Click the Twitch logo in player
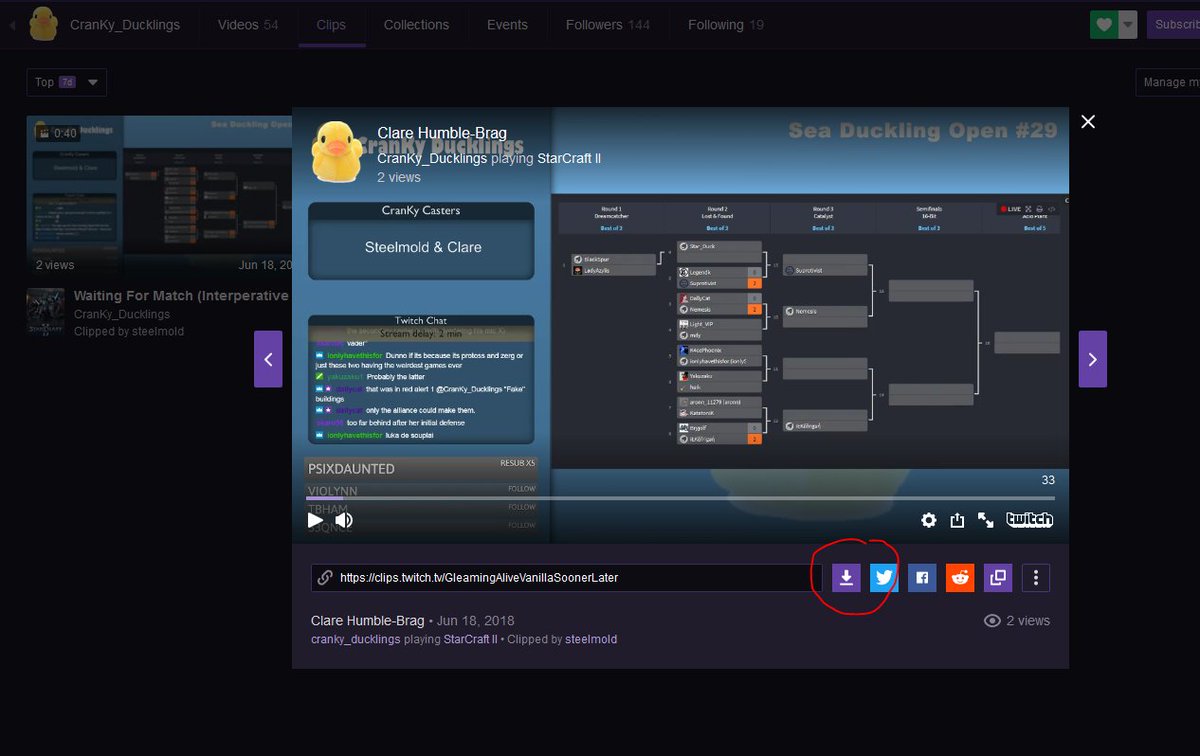This screenshot has width=1200, height=756. (1029, 520)
